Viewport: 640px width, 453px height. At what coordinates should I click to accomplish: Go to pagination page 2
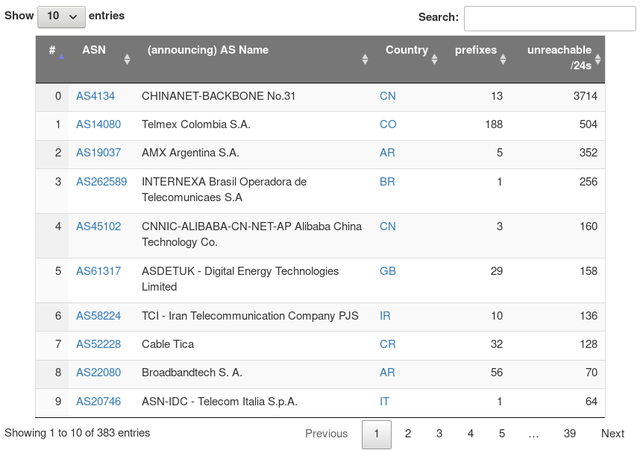pyautogui.click(x=408, y=434)
